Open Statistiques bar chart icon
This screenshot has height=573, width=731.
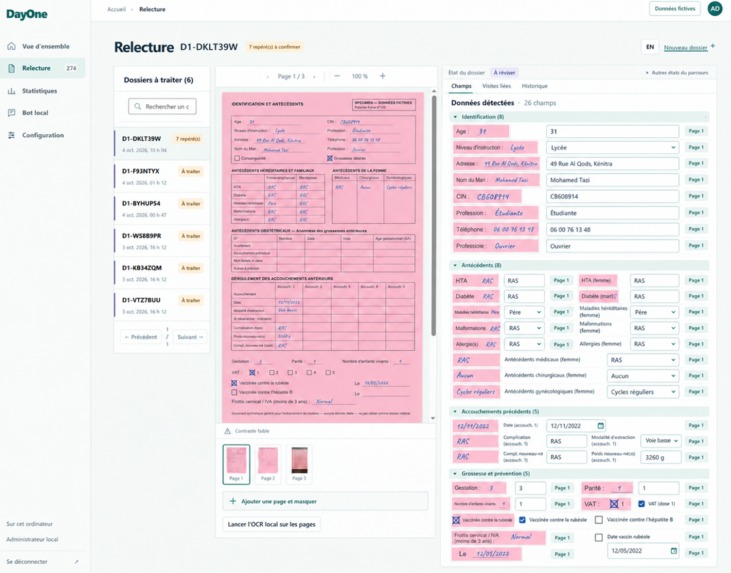click(12, 91)
